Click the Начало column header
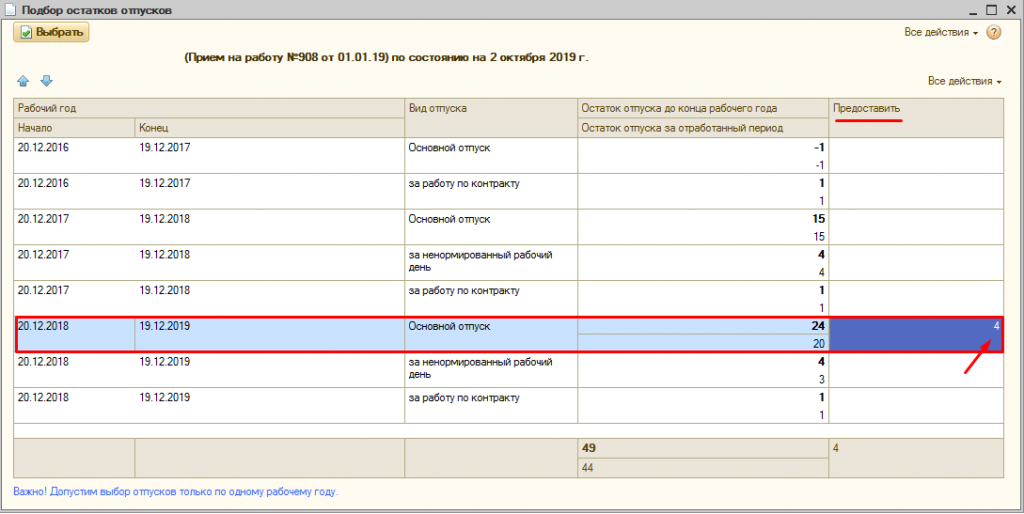Screen dimensions: 1024x514 [35, 128]
